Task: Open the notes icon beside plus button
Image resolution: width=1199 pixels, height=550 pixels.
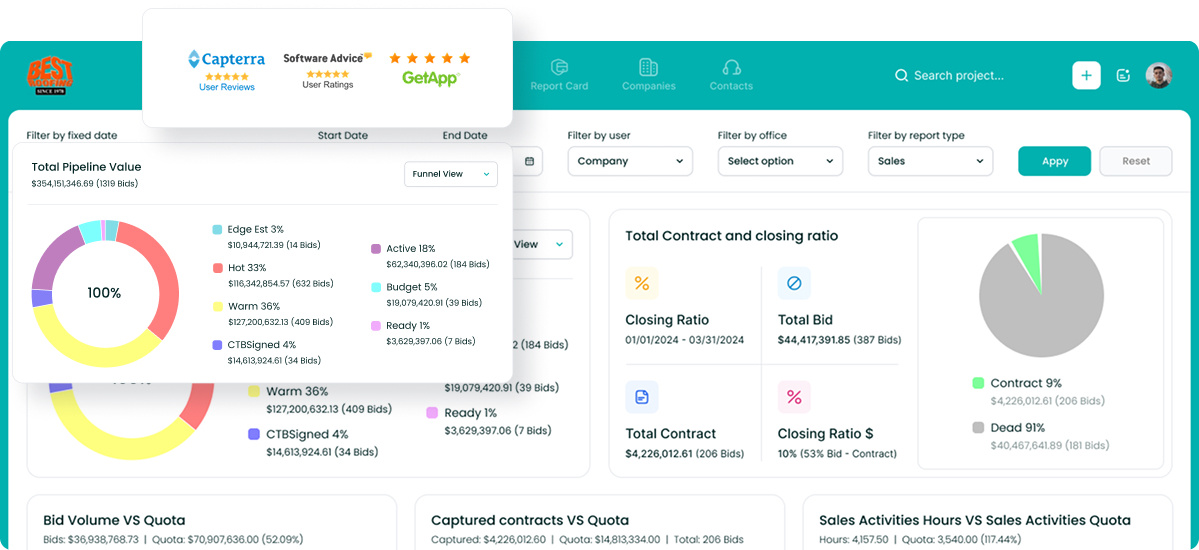Action: point(1123,76)
